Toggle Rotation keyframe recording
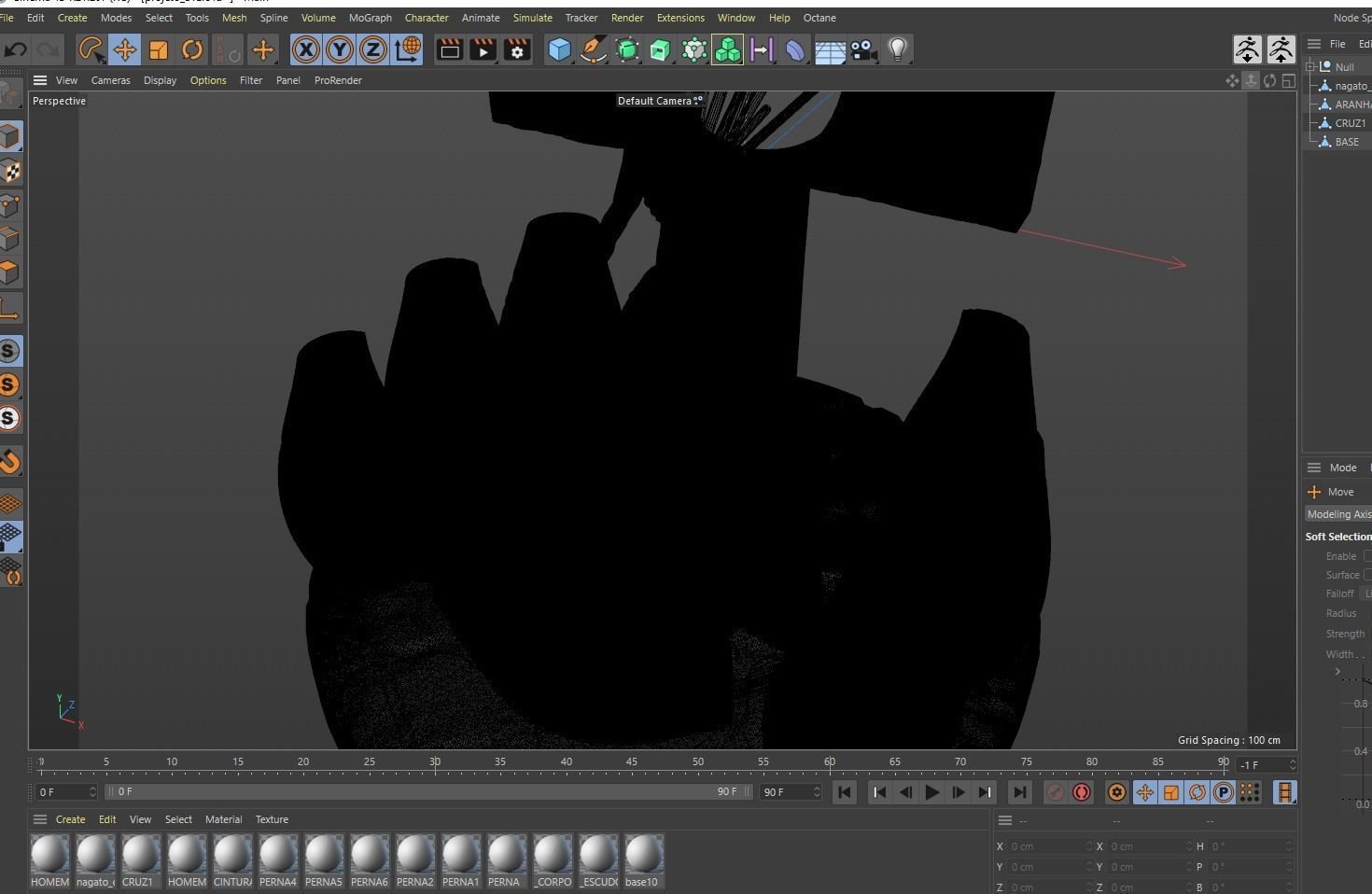This screenshot has width=1372, height=894. pos(1197,792)
